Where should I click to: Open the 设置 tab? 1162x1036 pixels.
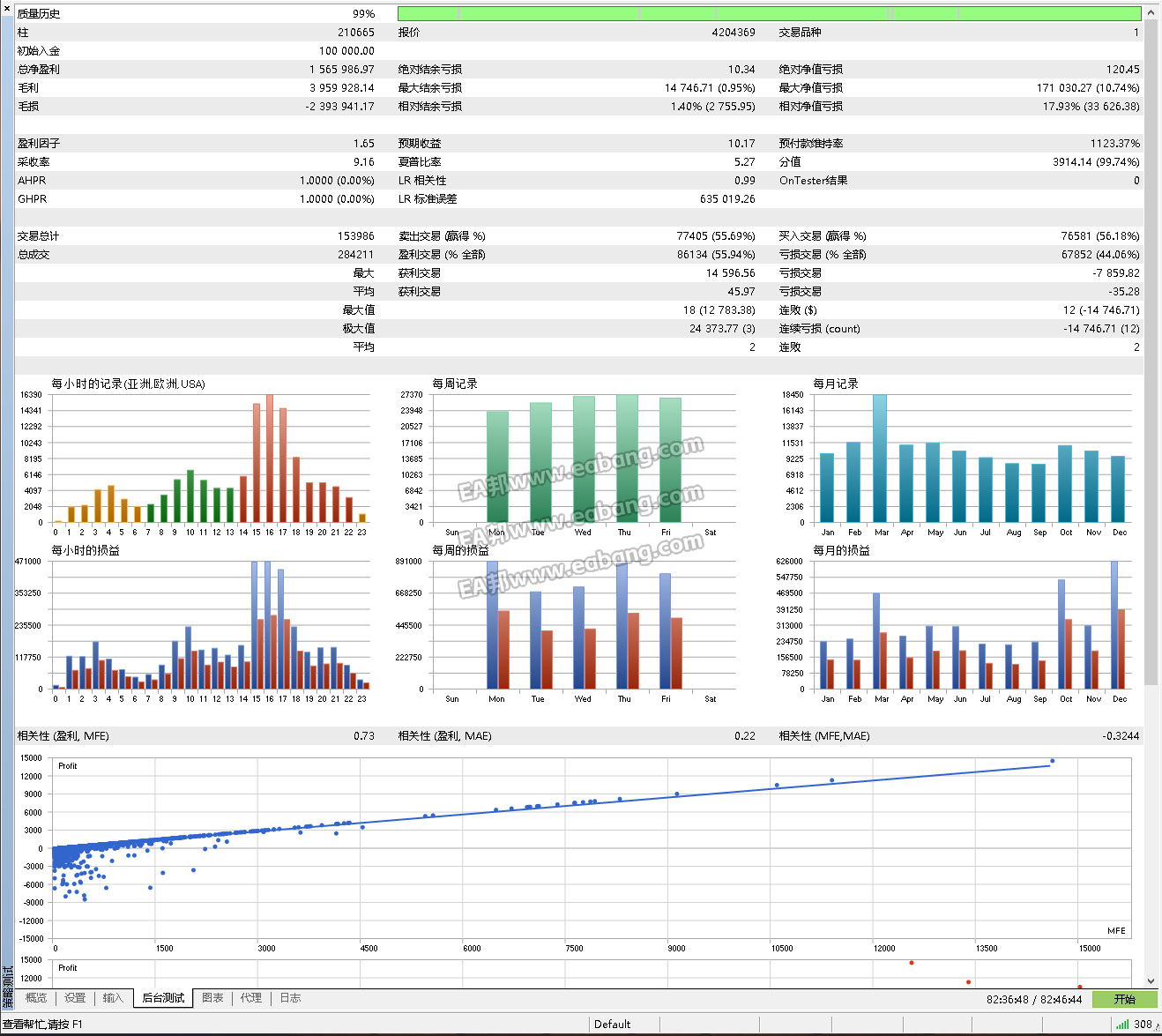(x=75, y=998)
